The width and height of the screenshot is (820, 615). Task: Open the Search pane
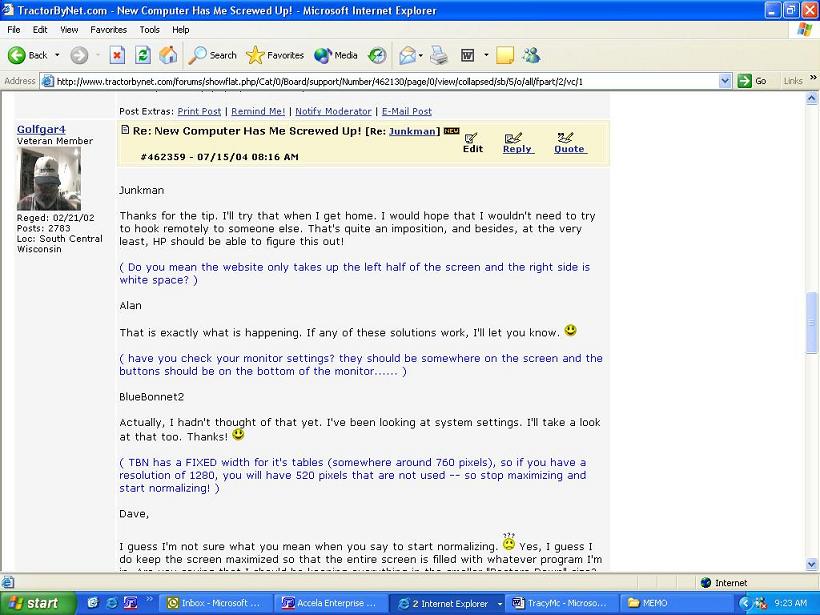pos(212,55)
